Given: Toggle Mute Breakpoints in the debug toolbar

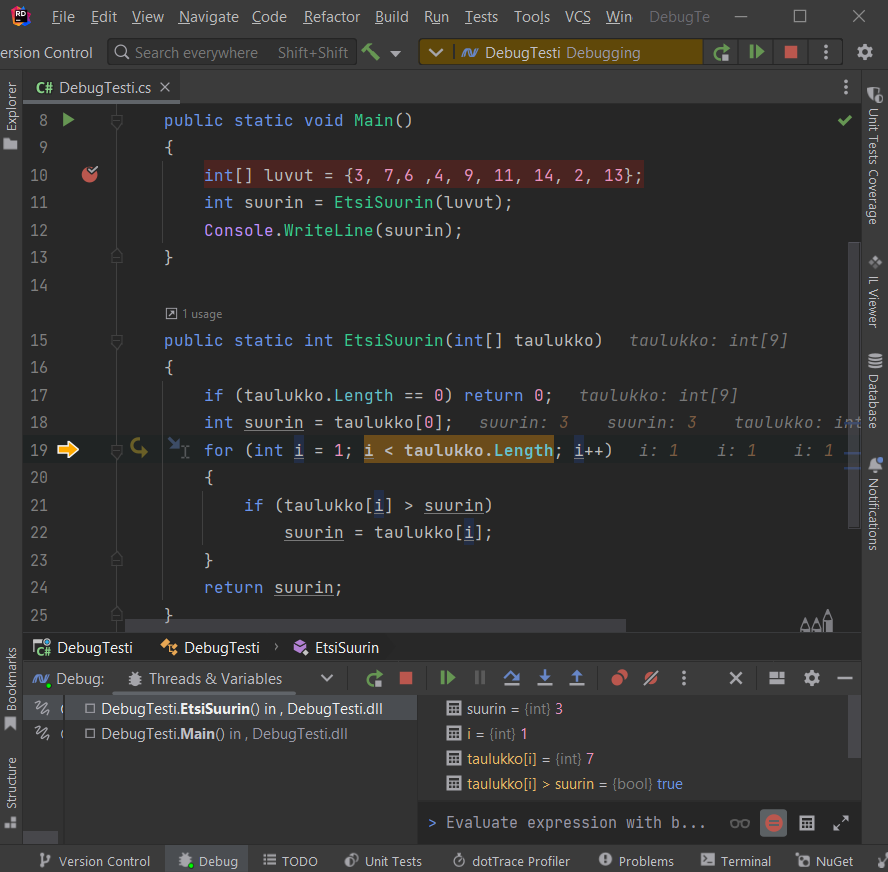Looking at the screenshot, I should point(651,678).
